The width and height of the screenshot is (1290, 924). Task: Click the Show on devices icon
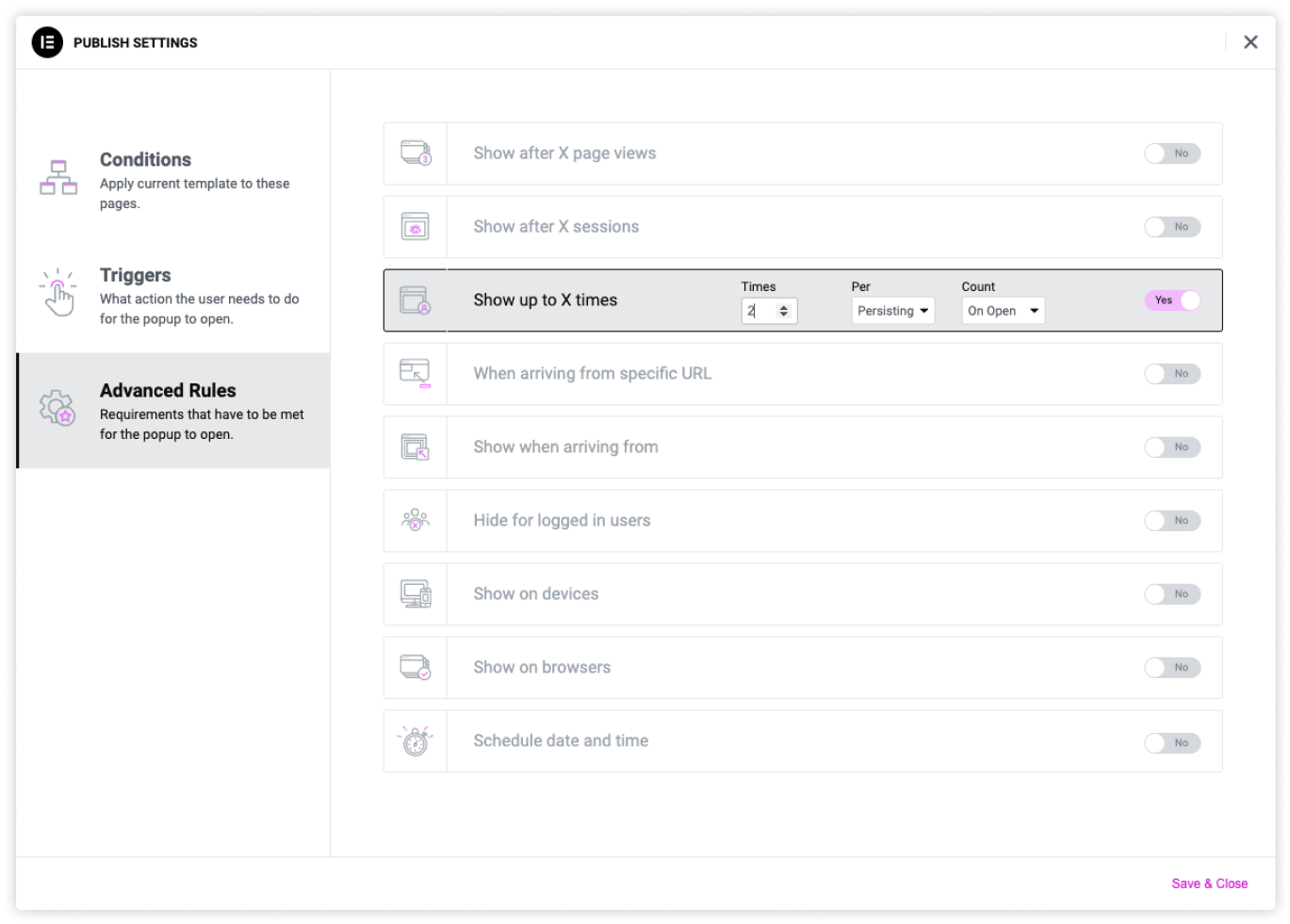tap(416, 594)
